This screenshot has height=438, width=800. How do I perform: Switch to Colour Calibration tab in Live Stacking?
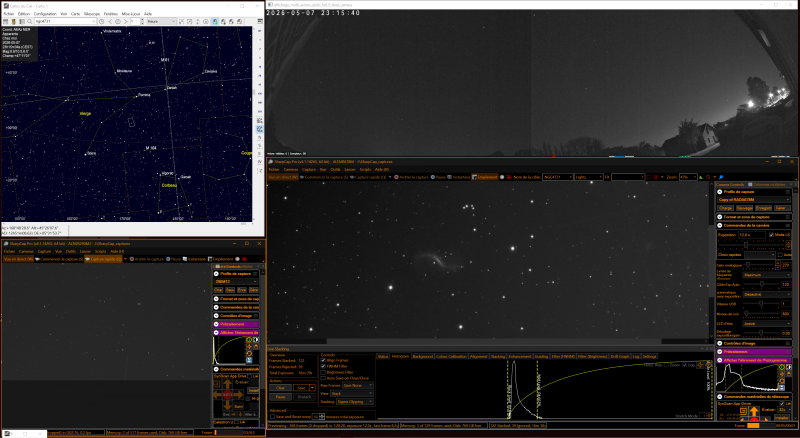pyautogui.click(x=451, y=356)
